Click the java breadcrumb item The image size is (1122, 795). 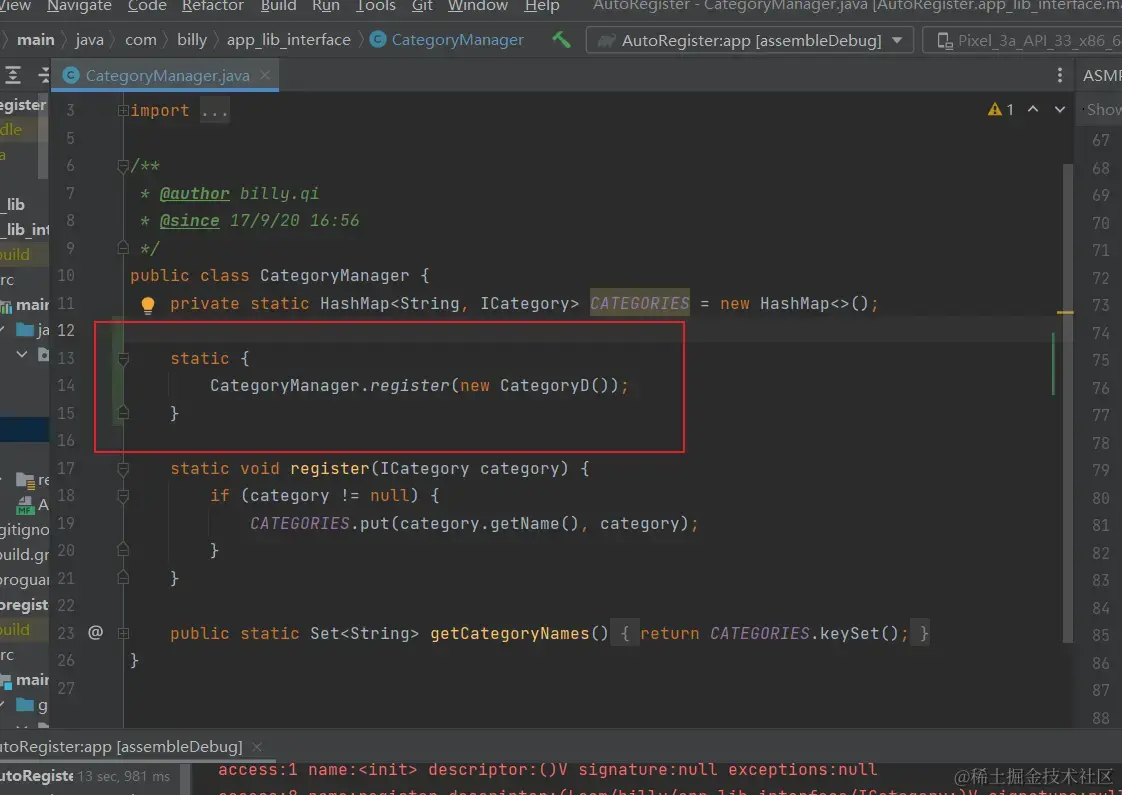pos(89,40)
